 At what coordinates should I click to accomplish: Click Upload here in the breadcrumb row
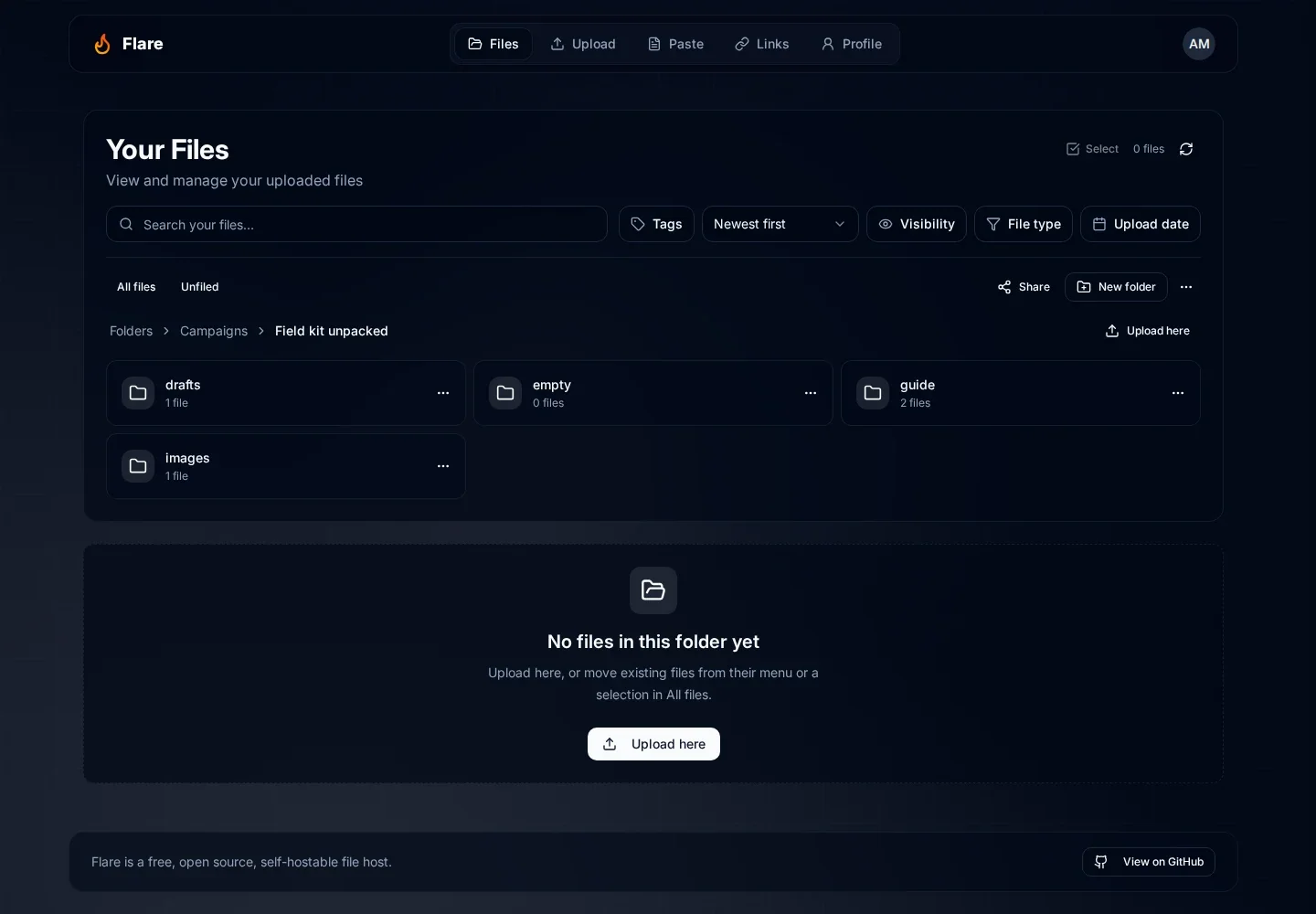coord(1148,331)
